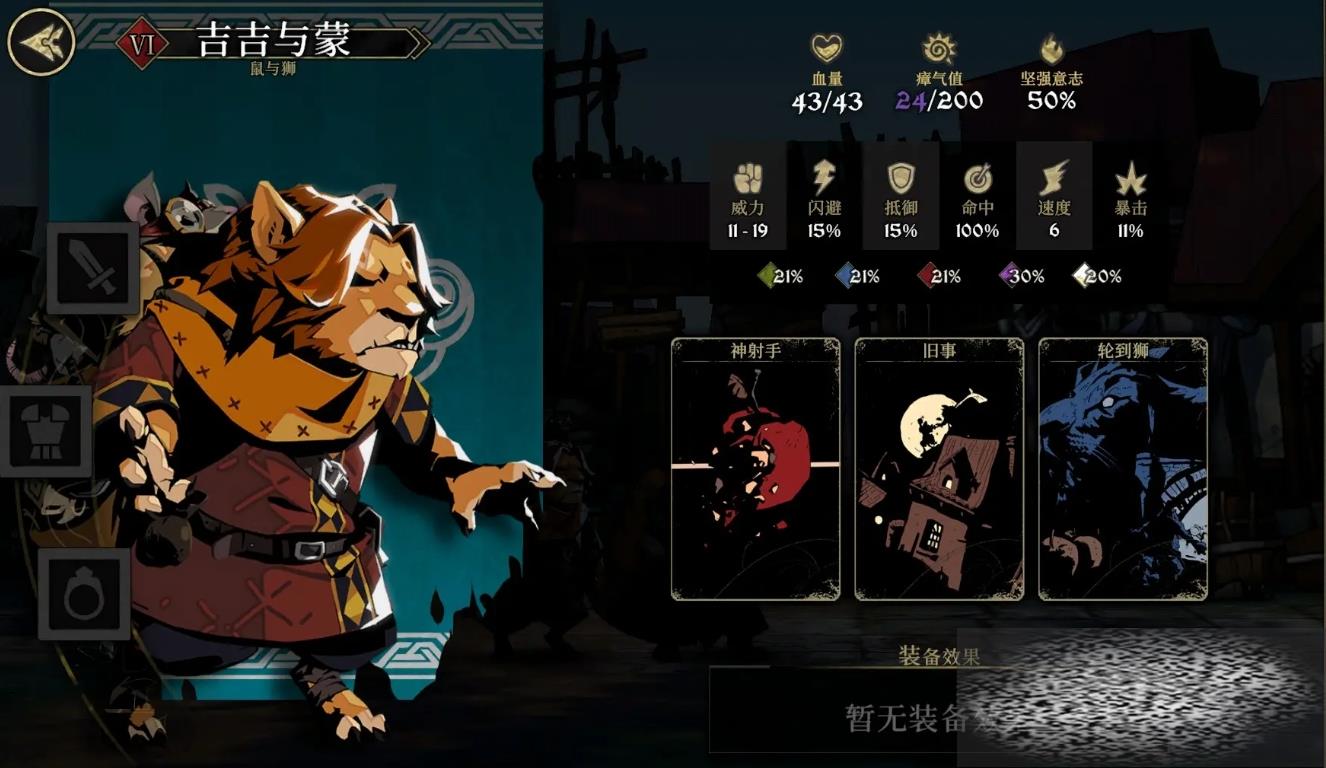Screen dimensions: 1326x768
Task: Open the sword weapon equipment slot
Action: (93, 269)
